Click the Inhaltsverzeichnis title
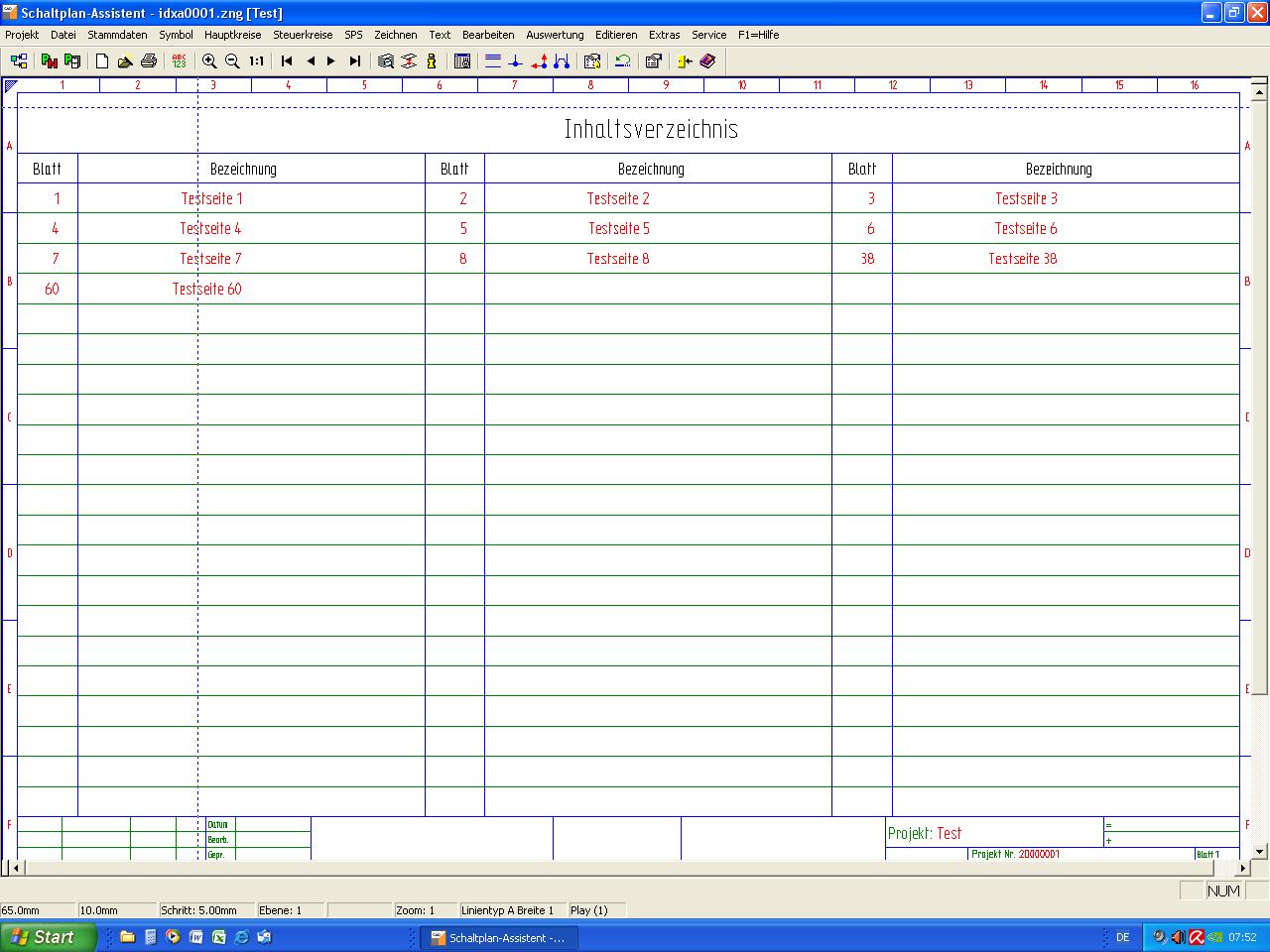The height and width of the screenshot is (952, 1270). (x=651, y=129)
